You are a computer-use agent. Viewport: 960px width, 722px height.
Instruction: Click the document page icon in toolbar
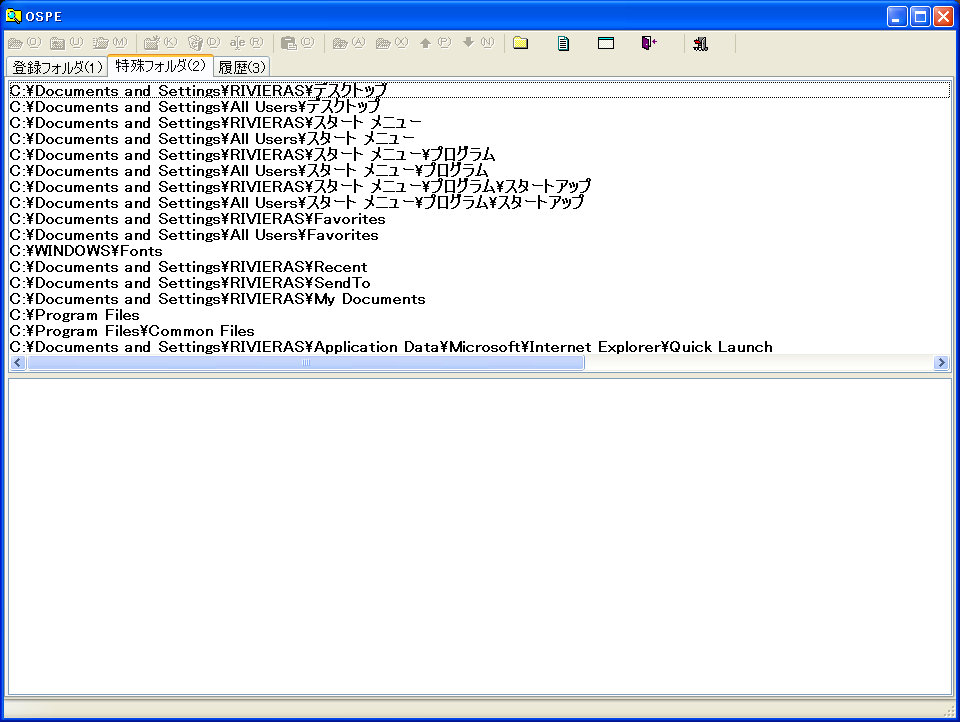tap(563, 43)
